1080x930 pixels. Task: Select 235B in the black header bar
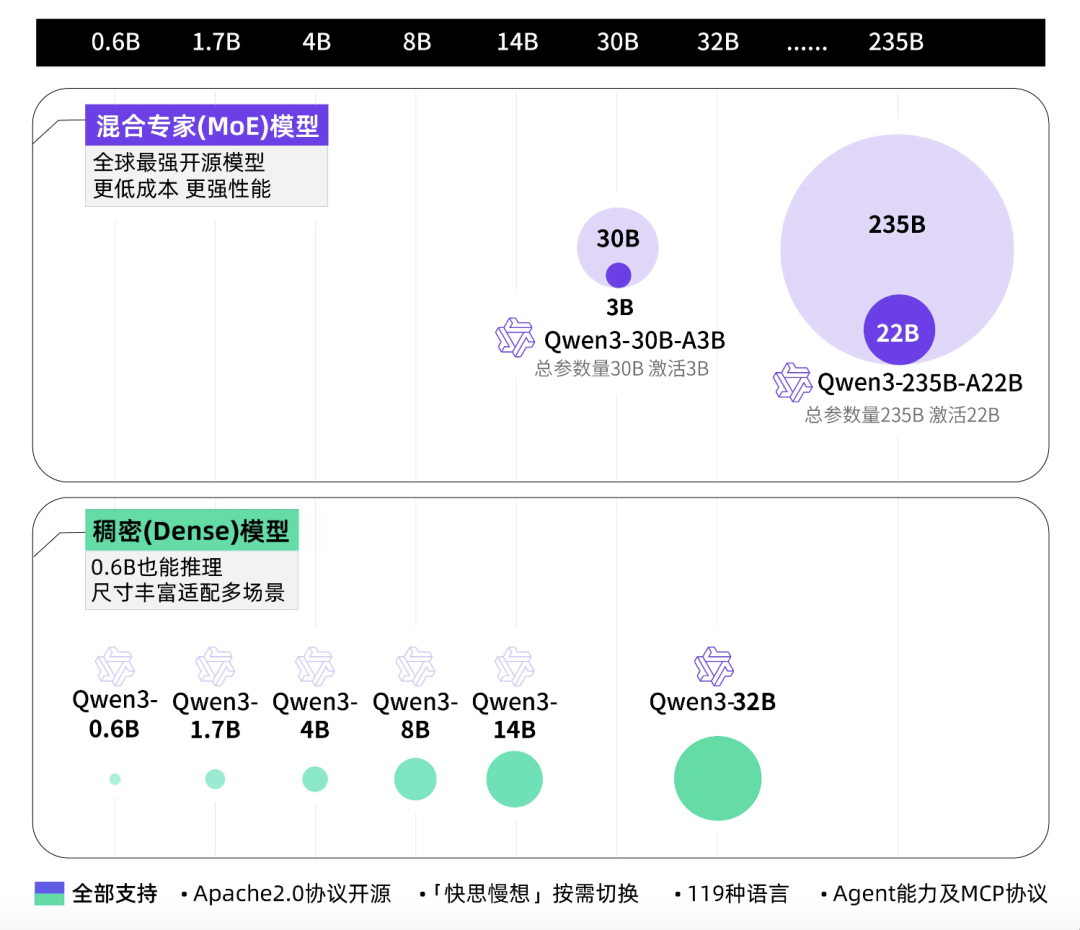click(896, 42)
